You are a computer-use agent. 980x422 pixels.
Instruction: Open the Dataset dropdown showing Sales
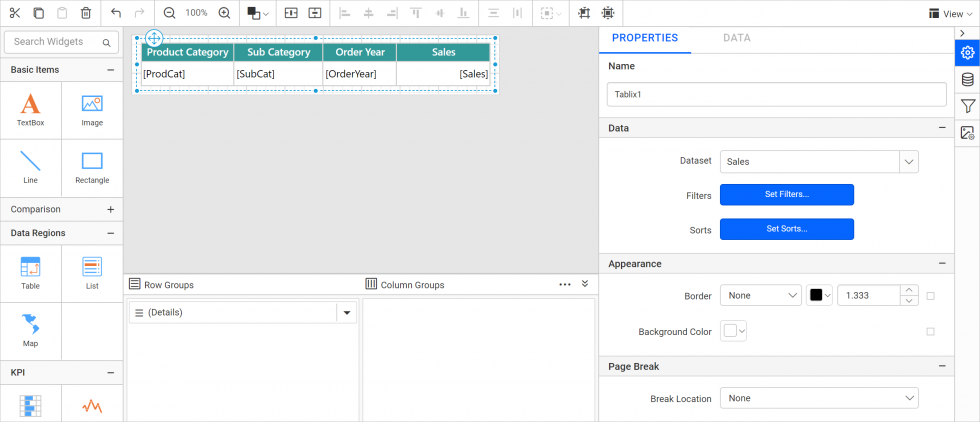(x=818, y=161)
